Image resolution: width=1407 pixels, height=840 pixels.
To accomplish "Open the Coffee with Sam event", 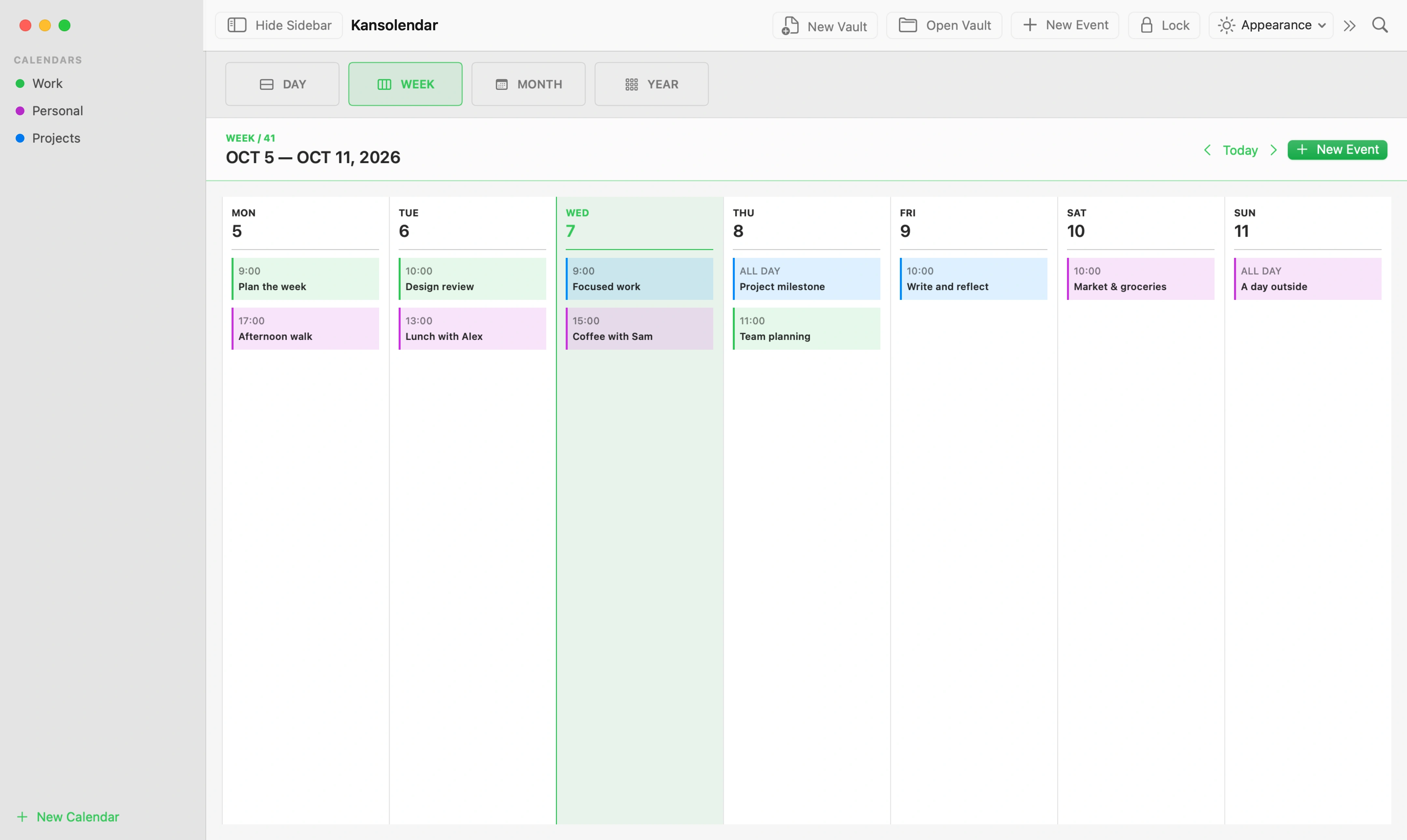I will coord(639,328).
